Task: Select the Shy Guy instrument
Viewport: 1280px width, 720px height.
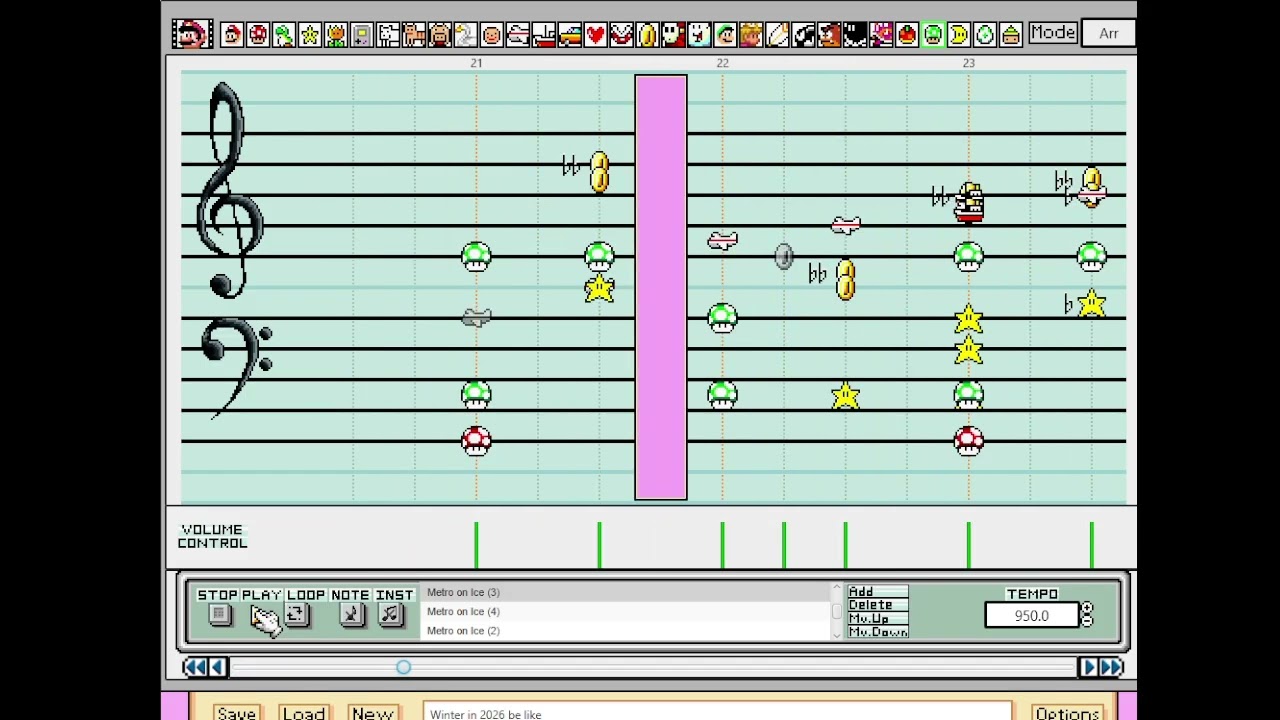Action: click(x=674, y=34)
